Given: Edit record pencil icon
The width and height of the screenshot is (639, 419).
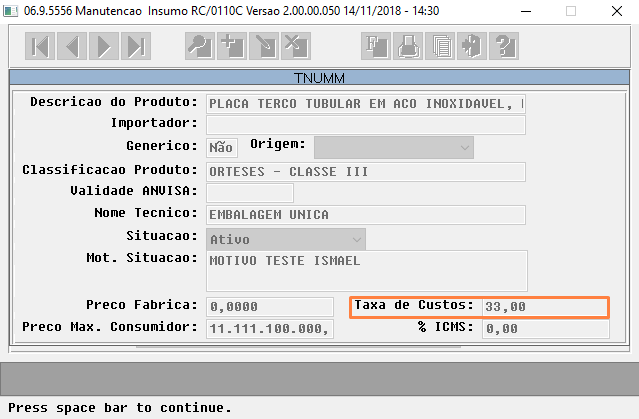Looking at the screenshot, I should pos(264,46).
